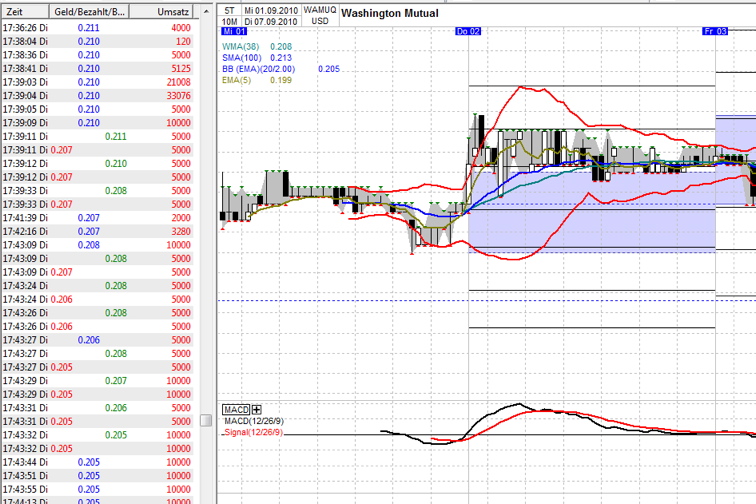The image size is (756, 504).
Task: Click the Washington Mutual chart title
Action: tap(390, 14)
